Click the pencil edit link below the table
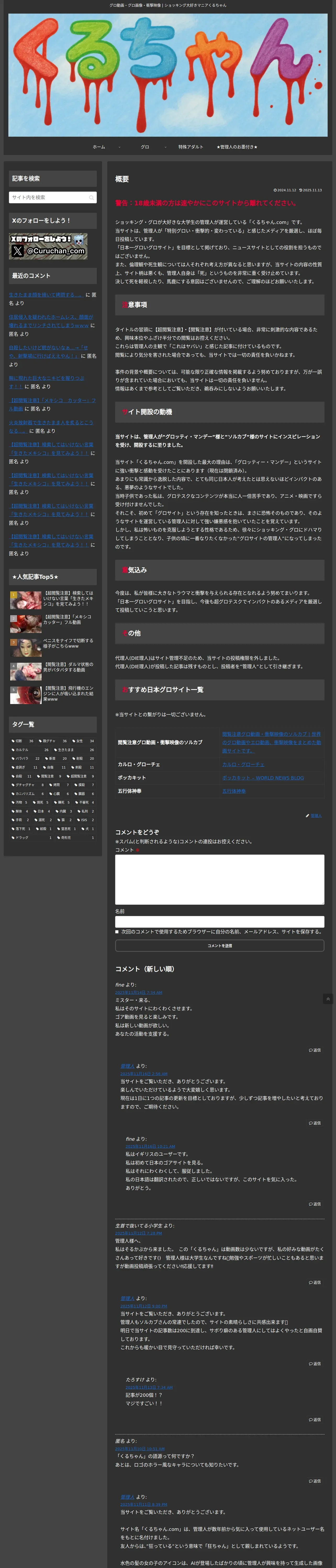The image size is (336, 1568). pyautogui.click(x=313, y=816)
